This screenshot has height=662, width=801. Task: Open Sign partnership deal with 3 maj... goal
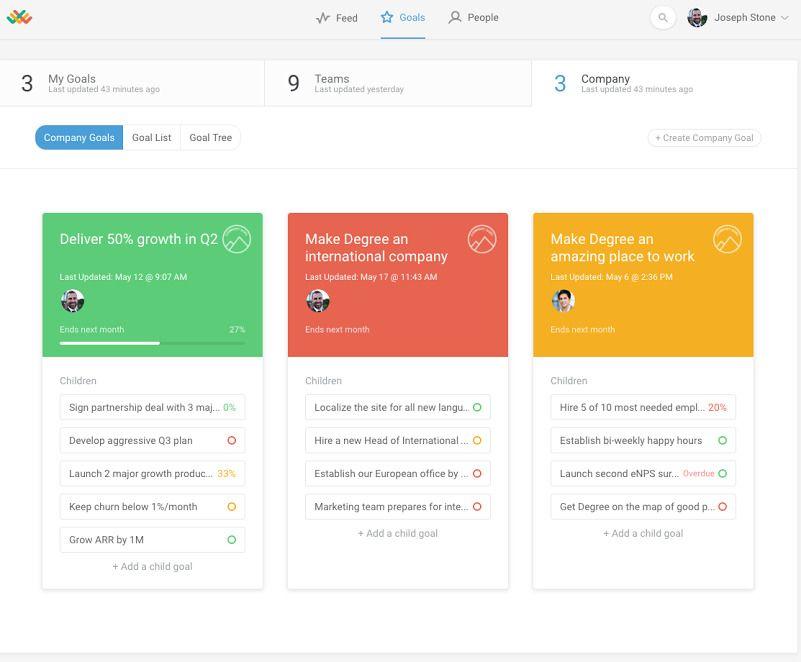[x=152, y=408]
